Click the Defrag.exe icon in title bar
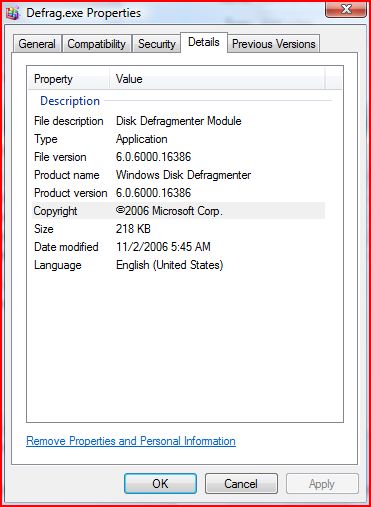 (x=13, y=13)
